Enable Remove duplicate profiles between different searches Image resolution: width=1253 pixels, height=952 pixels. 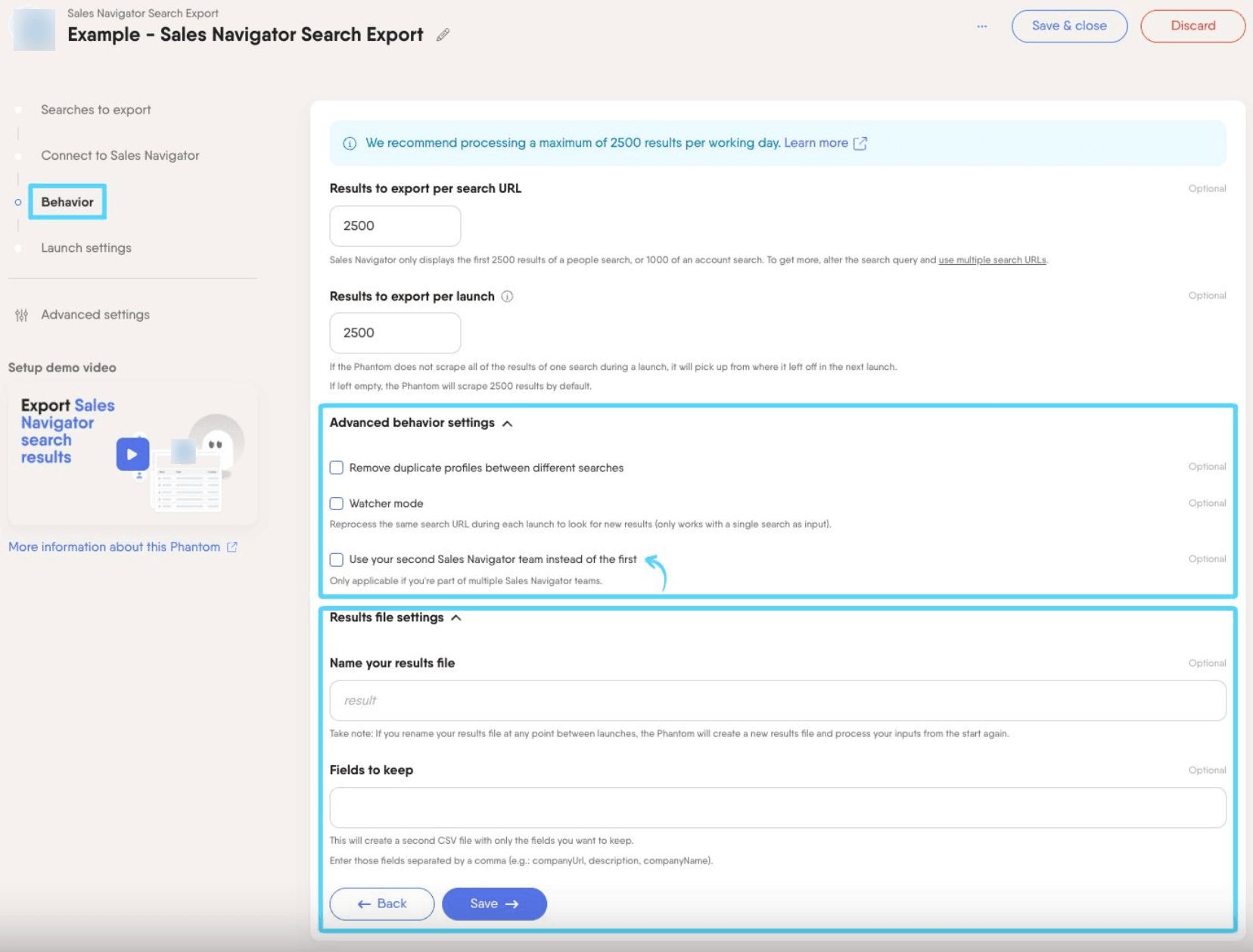(337, 468)
